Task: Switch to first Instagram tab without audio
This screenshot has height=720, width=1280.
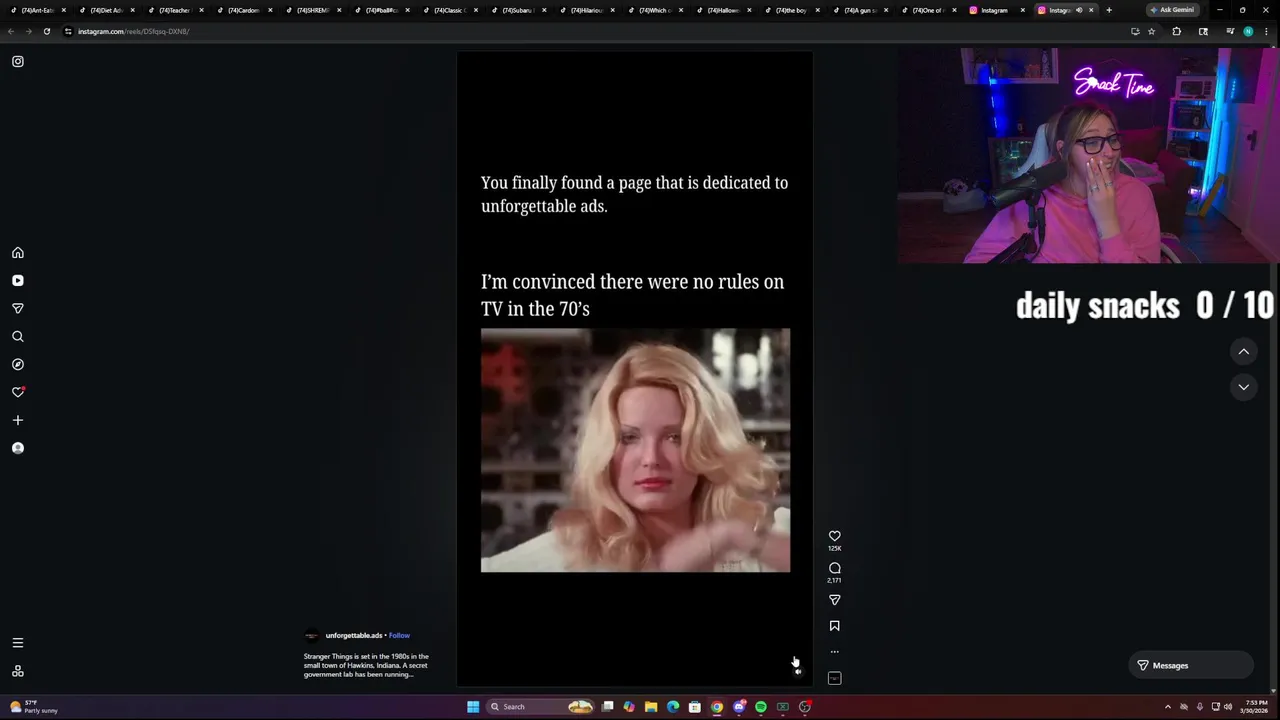Action: (x=995, y=10)
